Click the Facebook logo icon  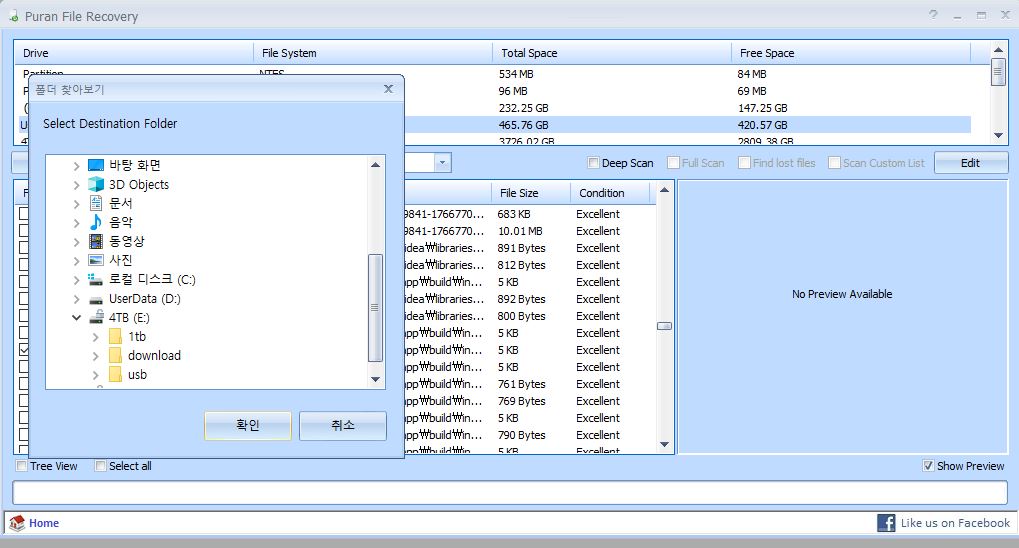click(886, 523)
